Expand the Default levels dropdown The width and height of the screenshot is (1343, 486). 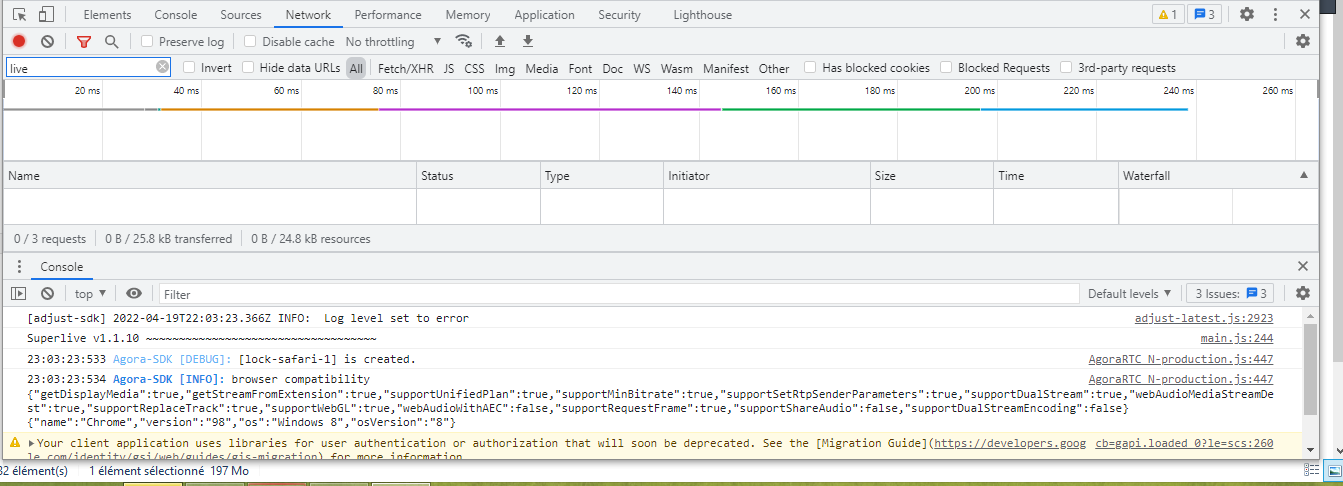(x=1129, y=294)
